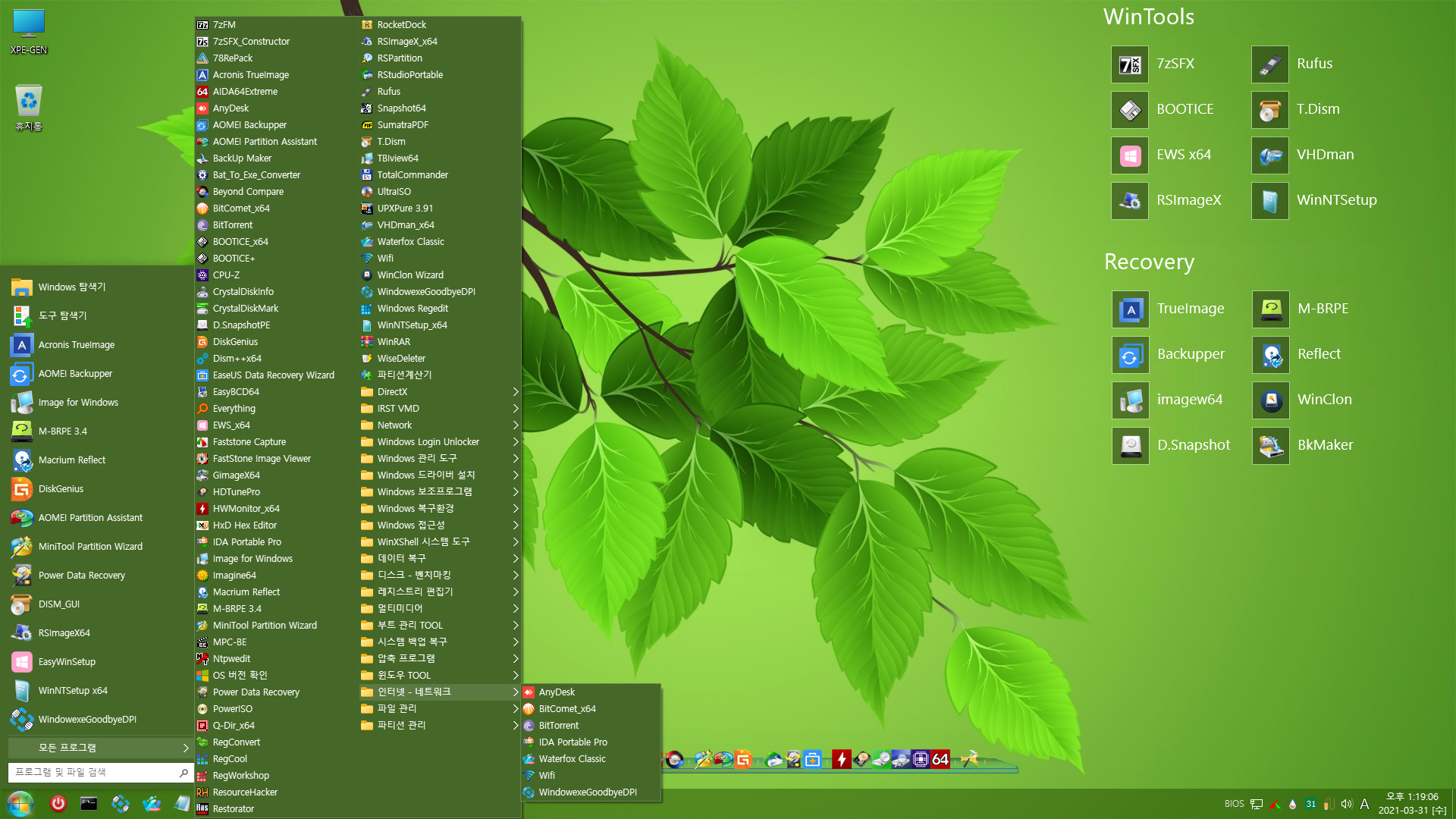The image size is (1456, 819).
Task: Open IDA Portable Pro in network submenu
Action: (591, 742)
